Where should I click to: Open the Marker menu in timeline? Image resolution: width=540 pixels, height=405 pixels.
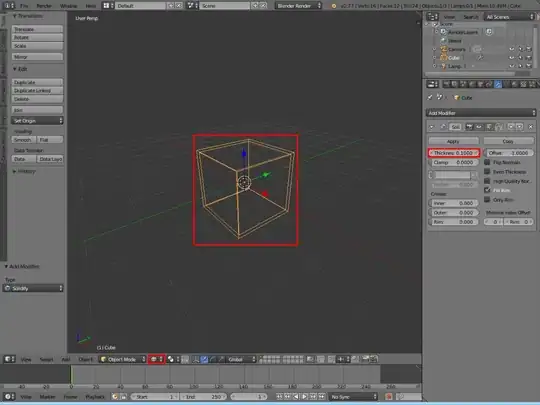click(x=47, y=397)
